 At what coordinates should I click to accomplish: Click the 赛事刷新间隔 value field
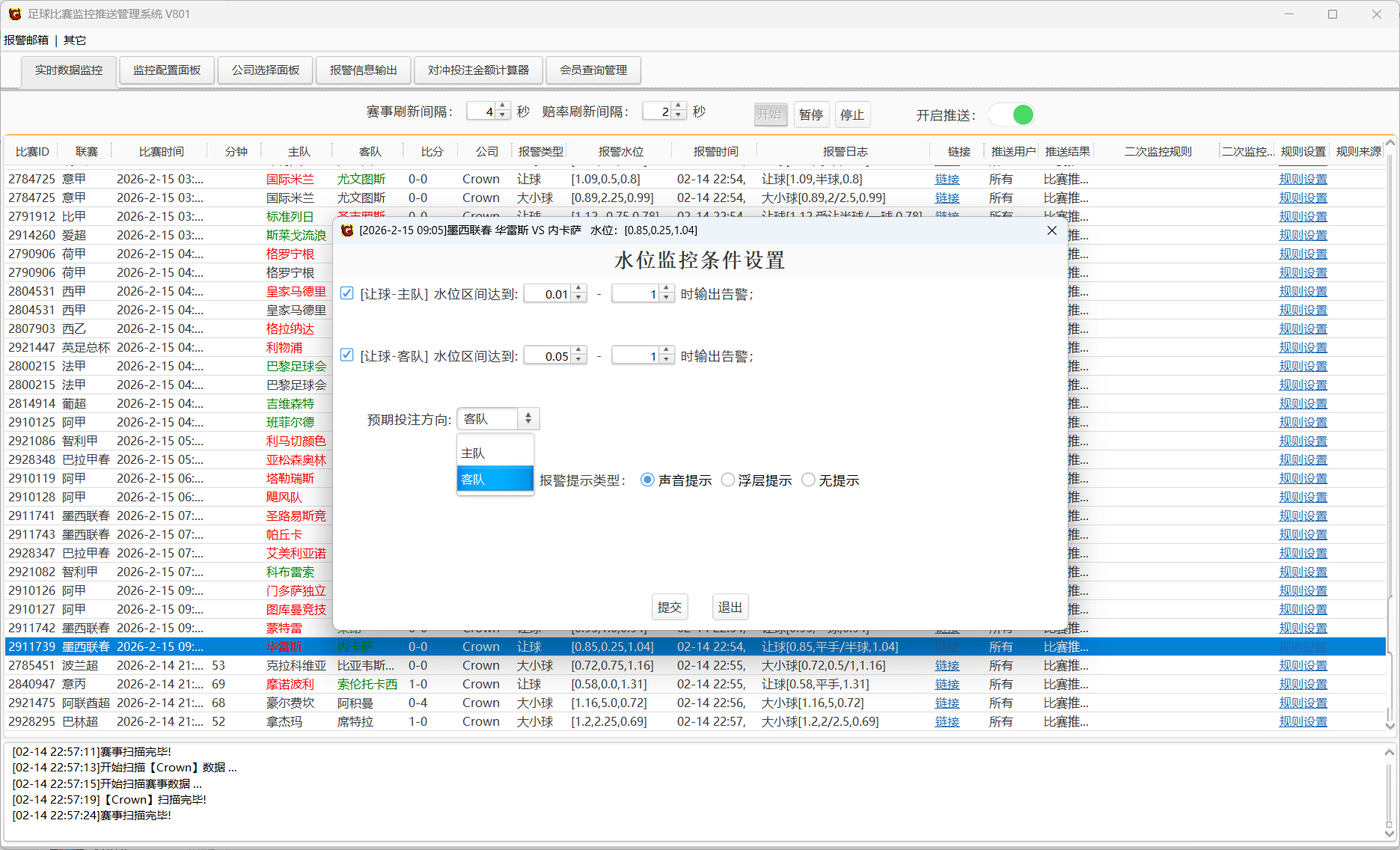point(481,111)
